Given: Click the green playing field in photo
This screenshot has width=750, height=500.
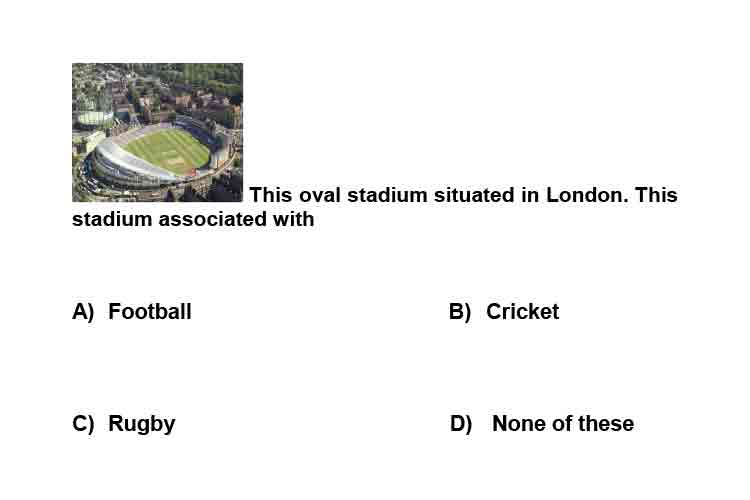Looking at the screenshot, I should click(167, 151).
